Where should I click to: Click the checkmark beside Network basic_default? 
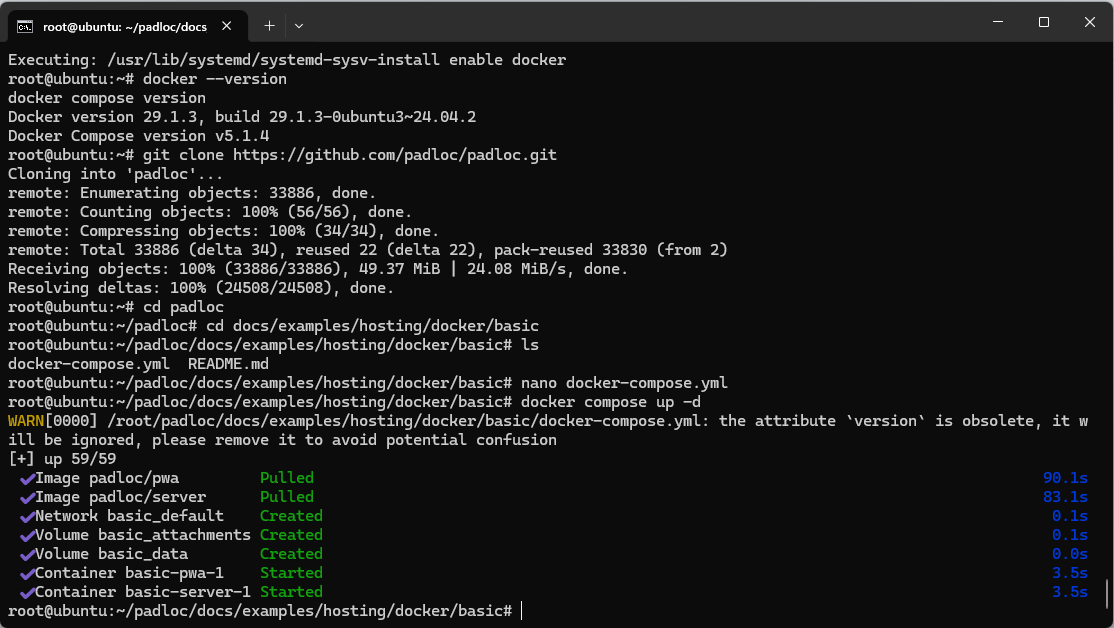point(27,516)
